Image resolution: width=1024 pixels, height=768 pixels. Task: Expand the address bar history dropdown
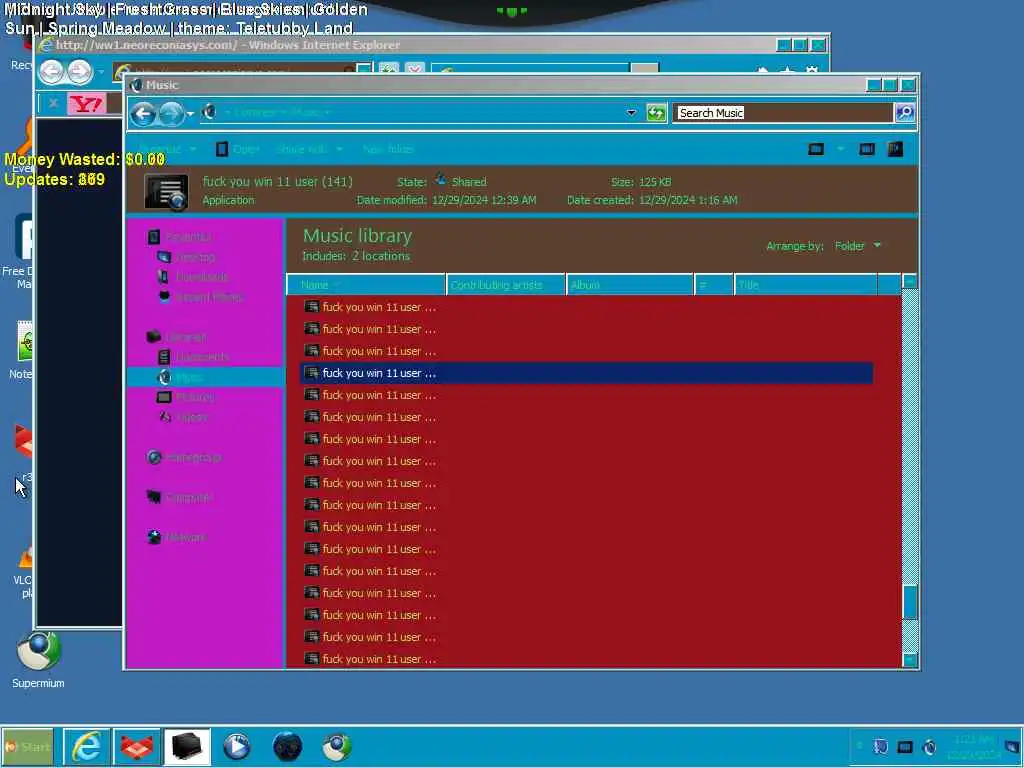pyautogui.click(x=631, y=113)
